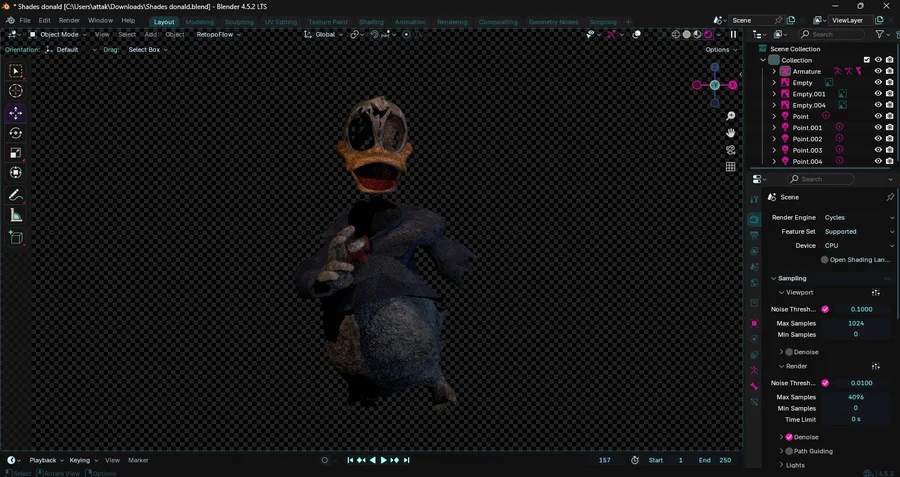The height and width of the screenshot is (477, 900).
Task: Open Render sampling presets icon
Action: [875, 366]
